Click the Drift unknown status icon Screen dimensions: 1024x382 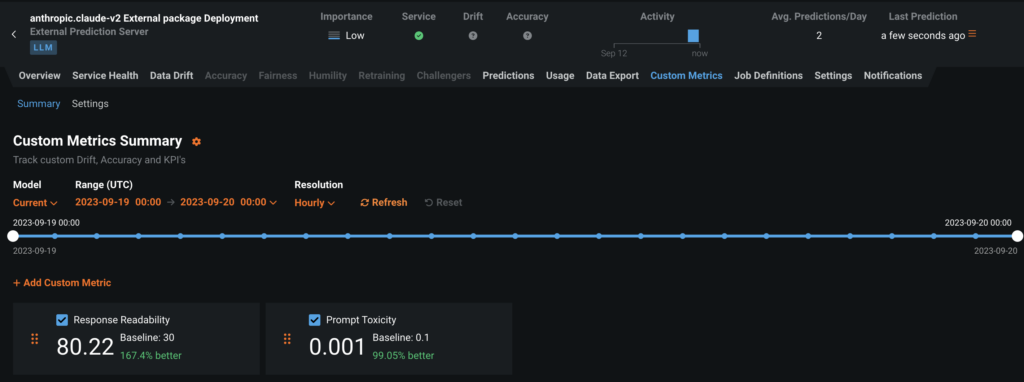click(473, 36)
